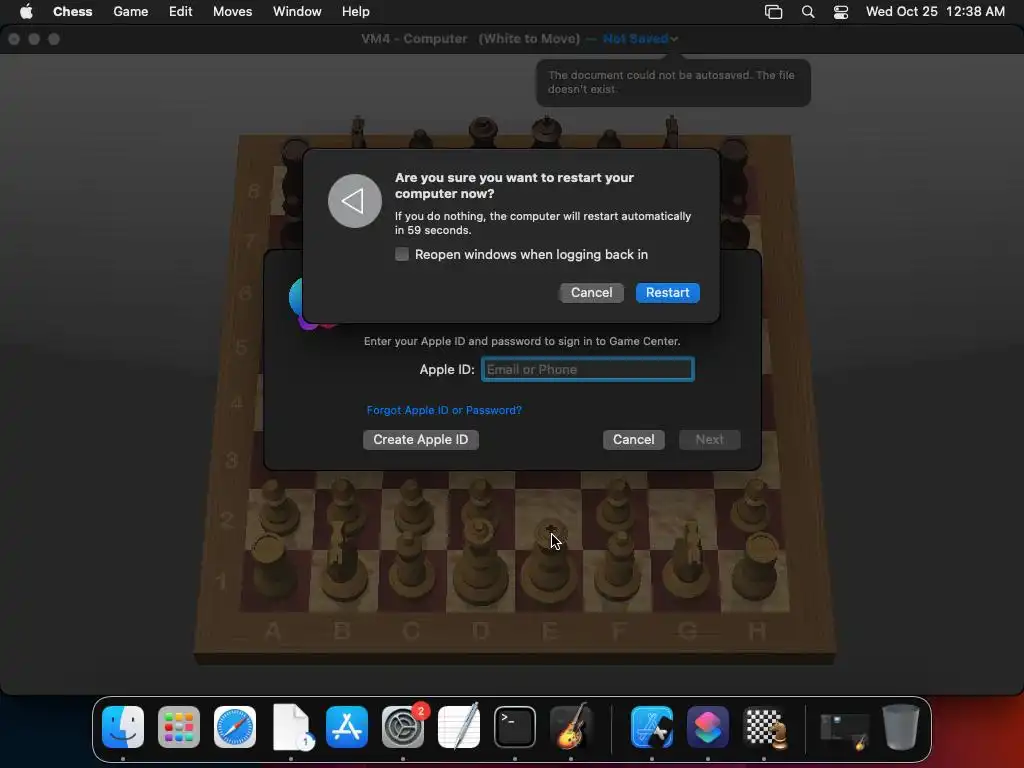Open the Help menu
The height and width of the screenshot is (768, 1024).
(356, 12)
